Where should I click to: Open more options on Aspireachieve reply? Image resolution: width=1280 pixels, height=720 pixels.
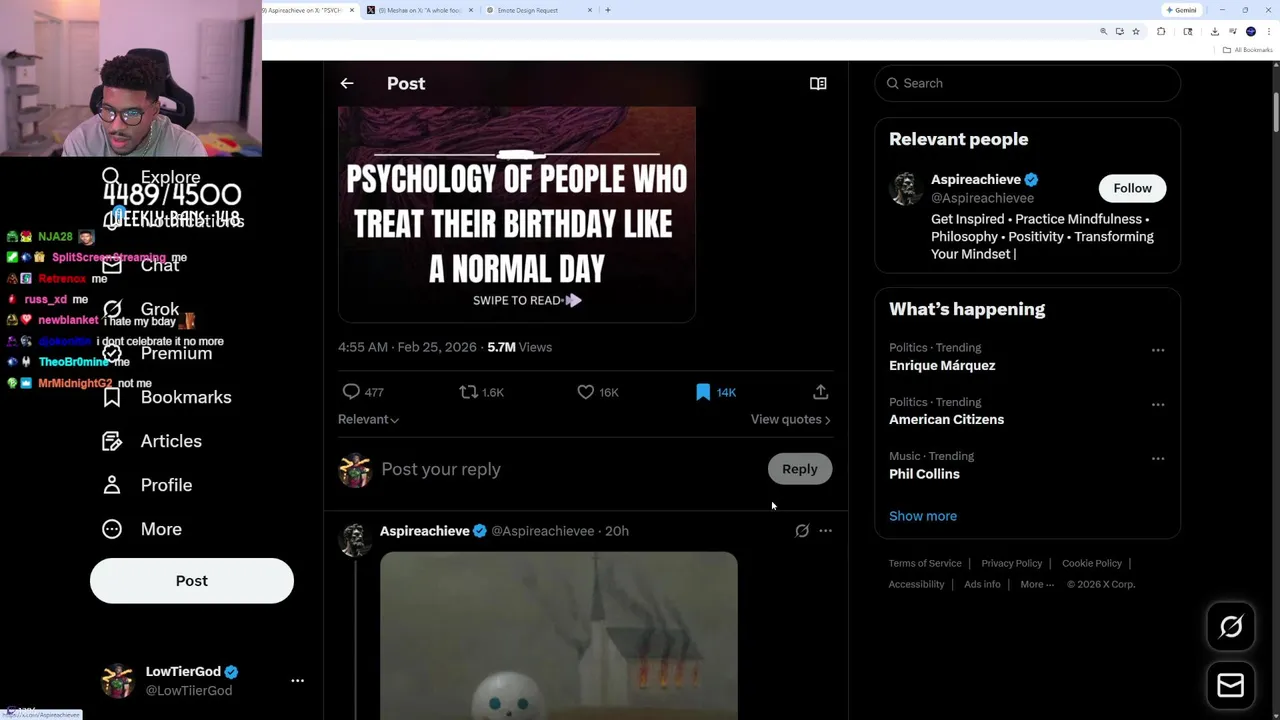click(x=825, y=531)
